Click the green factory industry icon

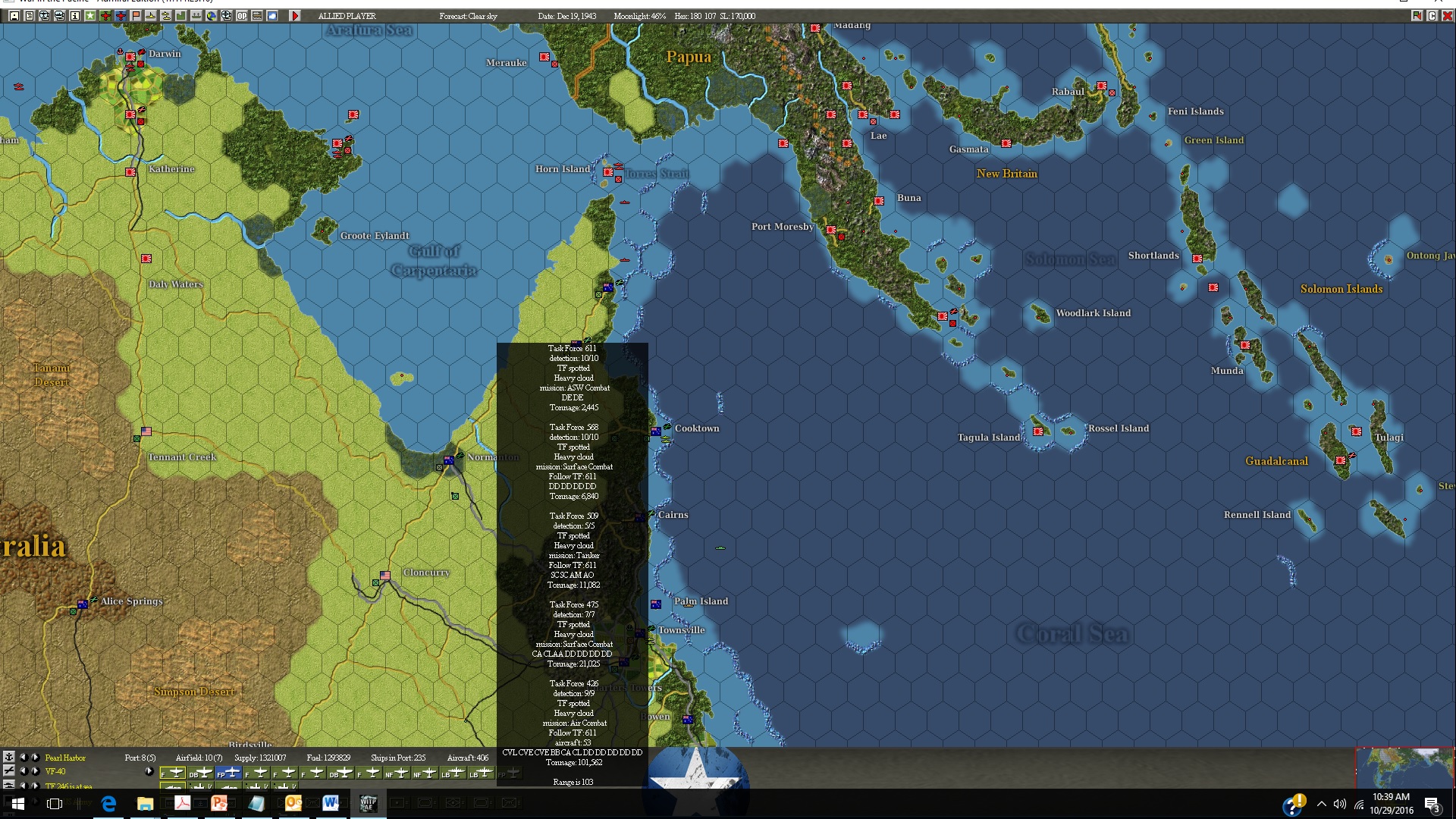(181, 15)
